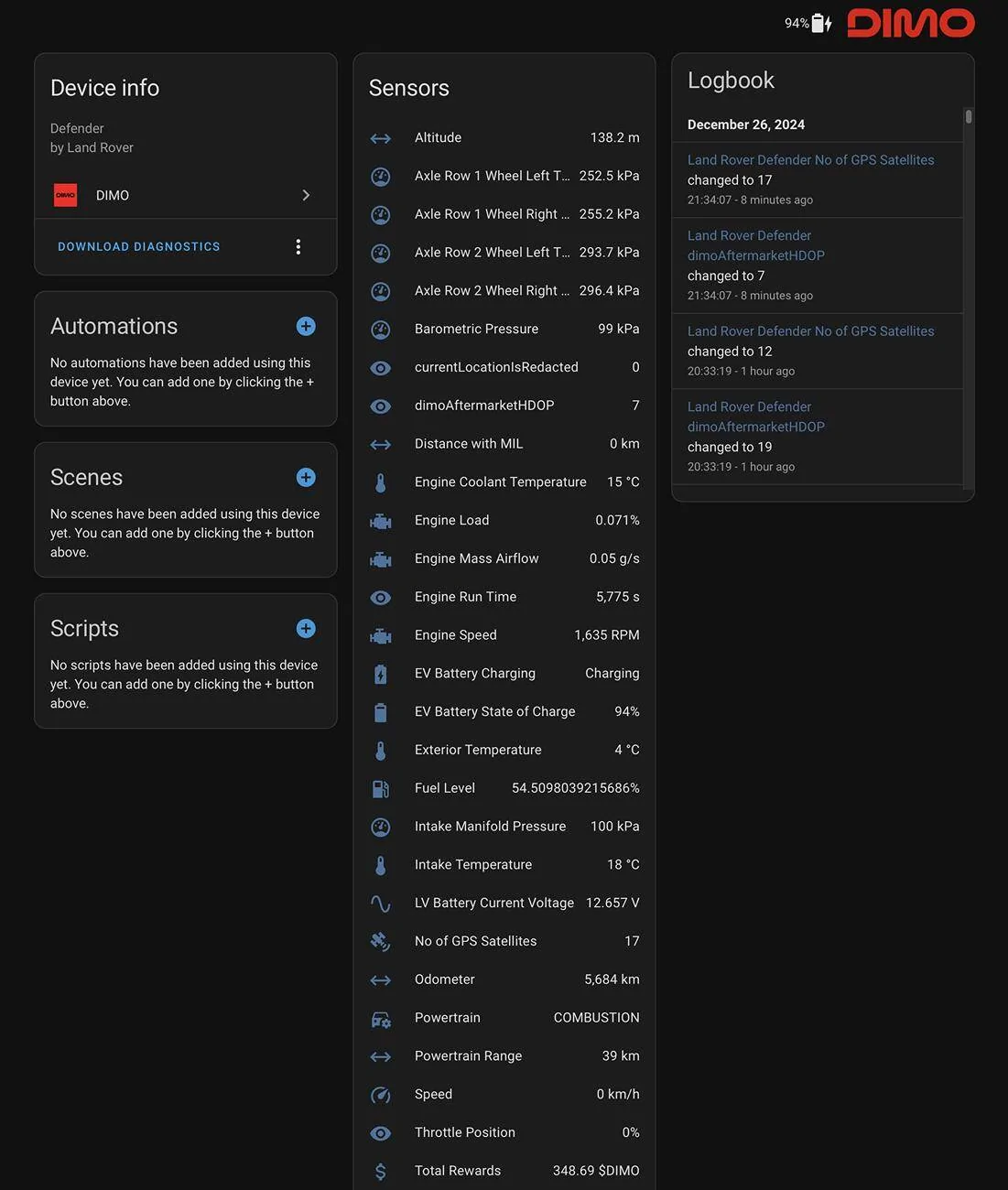
Task: Click the Barometric Pressure value '99 kPa'
Action: pyautogui.click(x=619, y=330)
